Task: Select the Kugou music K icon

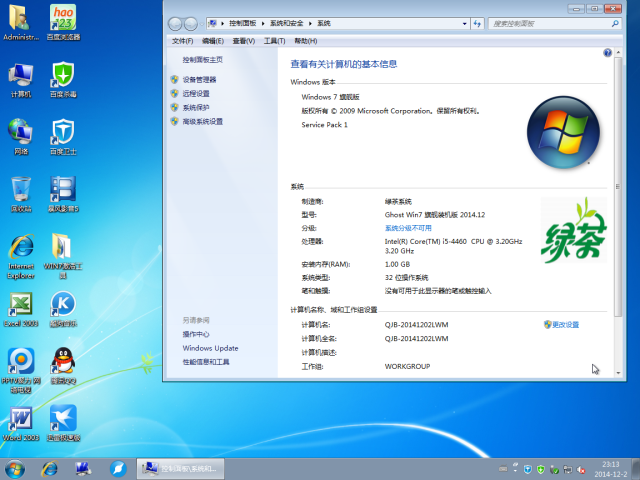Action: pos(63,309)
